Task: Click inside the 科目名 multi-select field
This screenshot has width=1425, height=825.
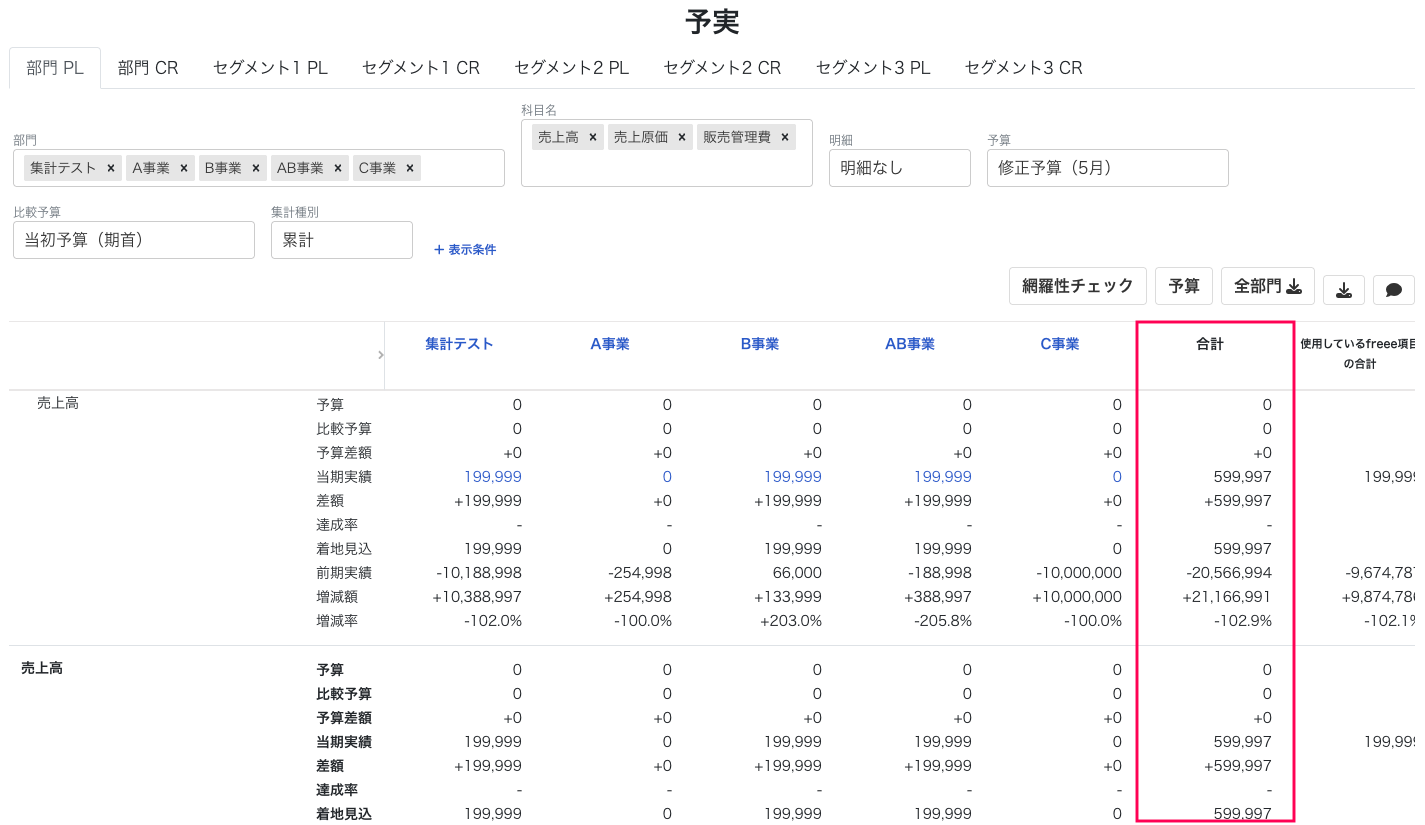Action: click(x=667, y=152)
